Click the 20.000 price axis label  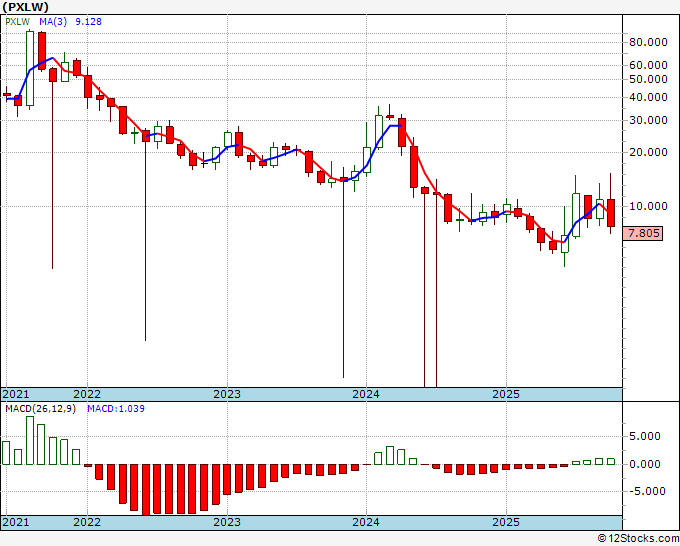(648, 152)
